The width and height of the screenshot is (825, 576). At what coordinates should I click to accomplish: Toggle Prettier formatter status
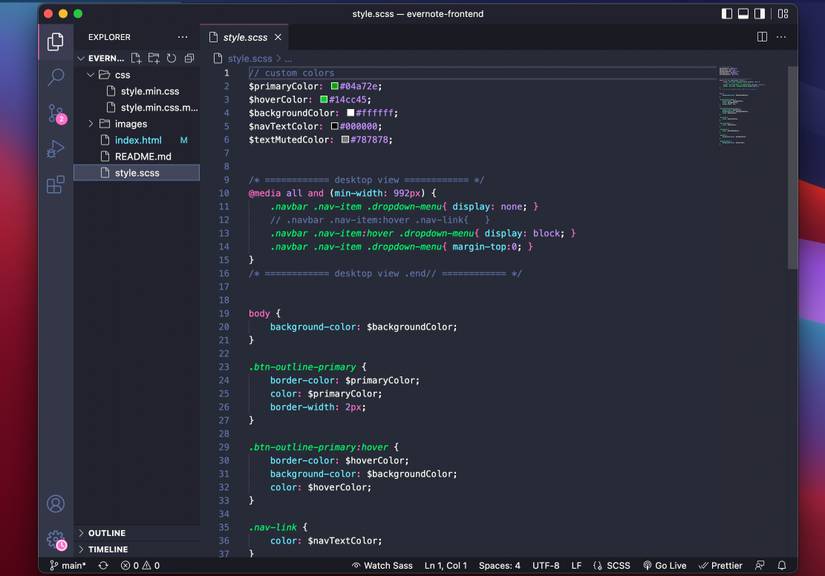click(x=720, y=565)
